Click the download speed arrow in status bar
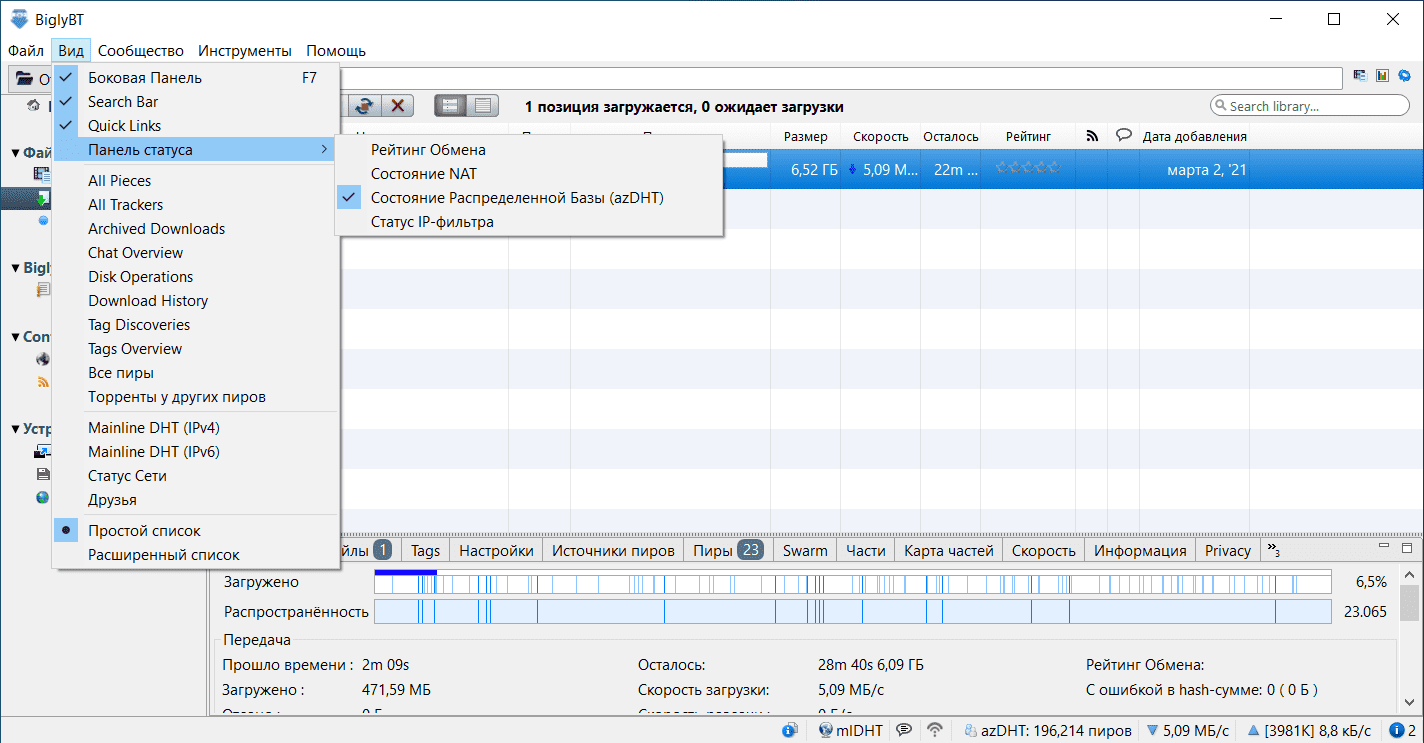1424x743 pixels. [1152, 730]
